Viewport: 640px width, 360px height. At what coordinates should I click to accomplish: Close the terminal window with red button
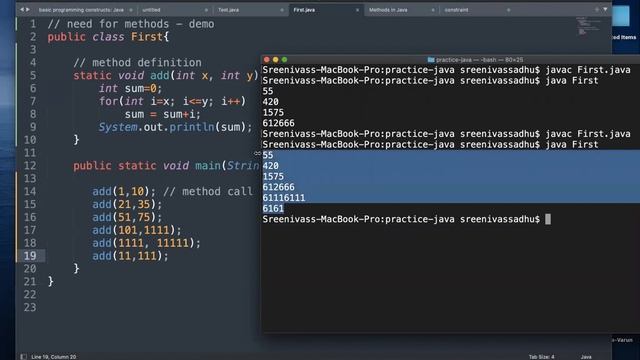[x=267, y=60]
